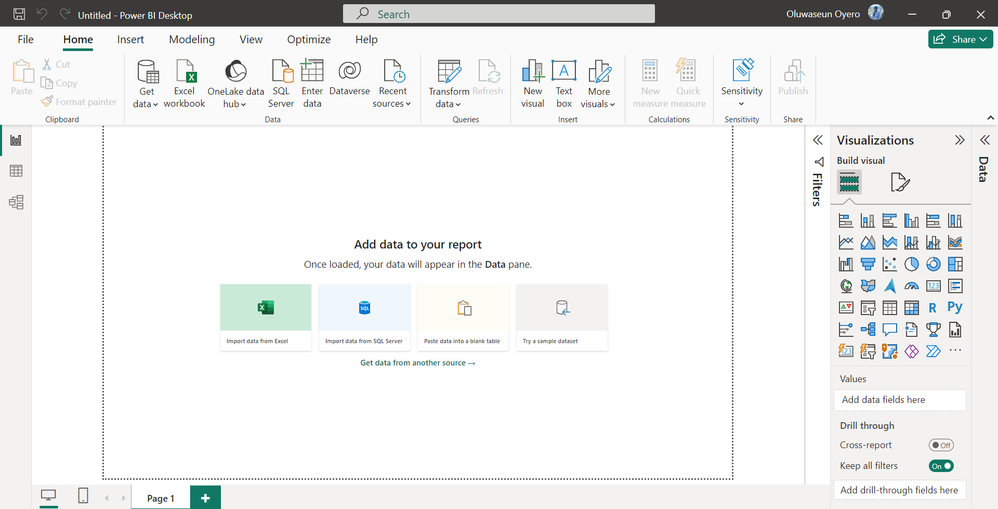Viewport: 998px width, 509px height.
Task: Click Excel workbook in ribbon
Action: [x=185, y=83]
